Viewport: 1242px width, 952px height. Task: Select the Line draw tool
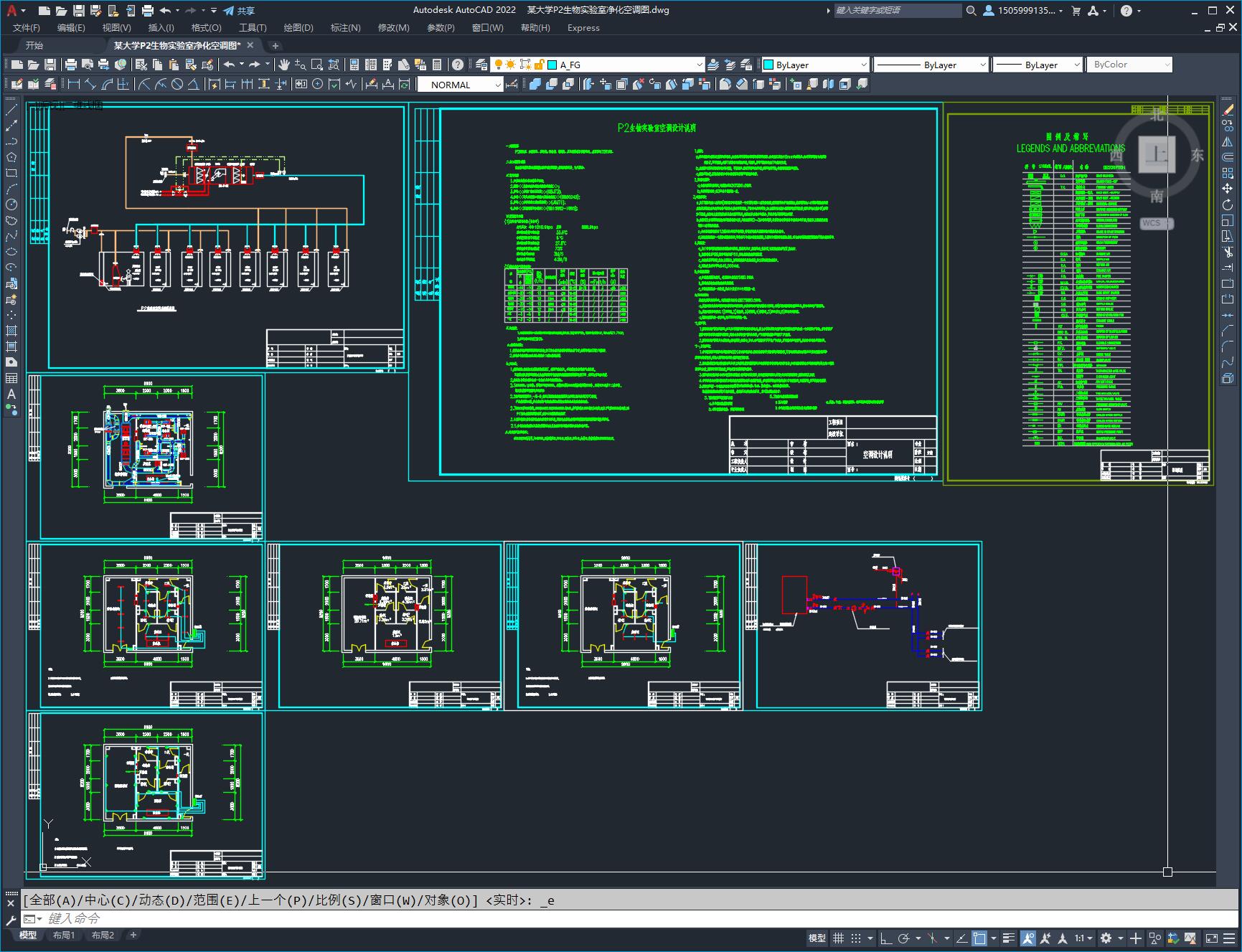pos(11,110)
